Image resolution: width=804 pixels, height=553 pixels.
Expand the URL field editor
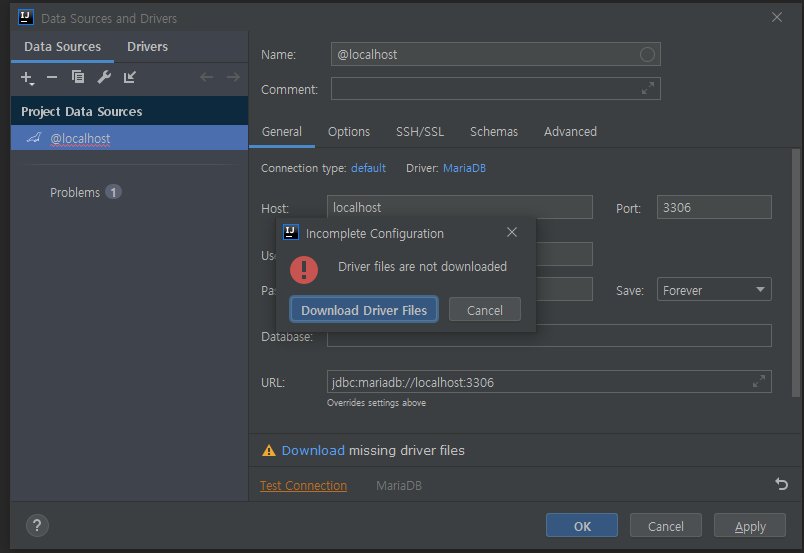tap(759, 381)
